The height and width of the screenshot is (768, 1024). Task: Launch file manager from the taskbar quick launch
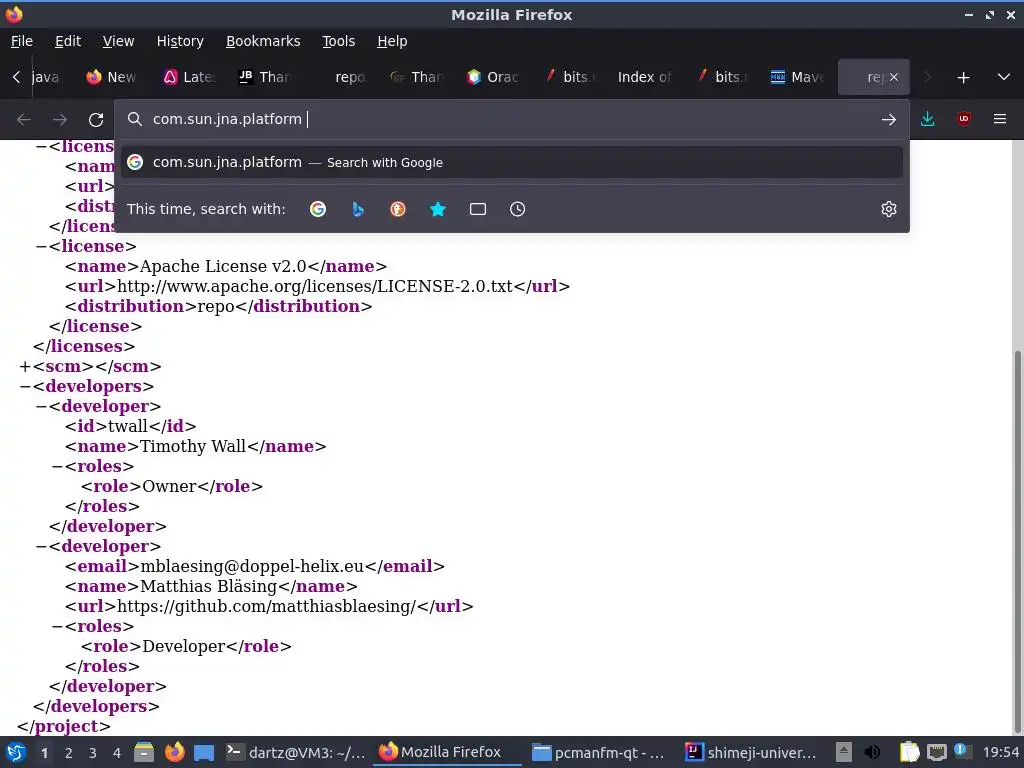(x=144, y=752)
